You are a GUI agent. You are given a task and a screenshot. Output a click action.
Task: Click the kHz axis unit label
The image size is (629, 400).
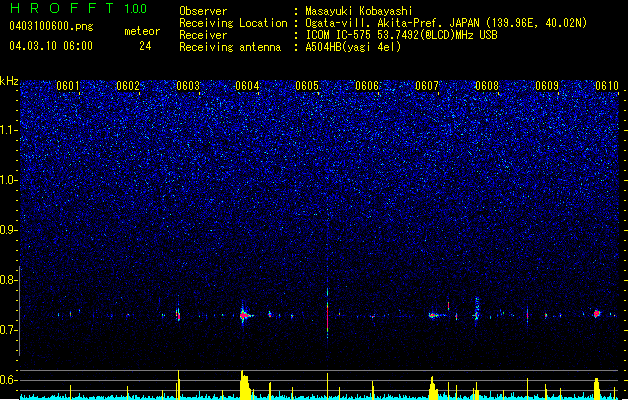[9, 81]
